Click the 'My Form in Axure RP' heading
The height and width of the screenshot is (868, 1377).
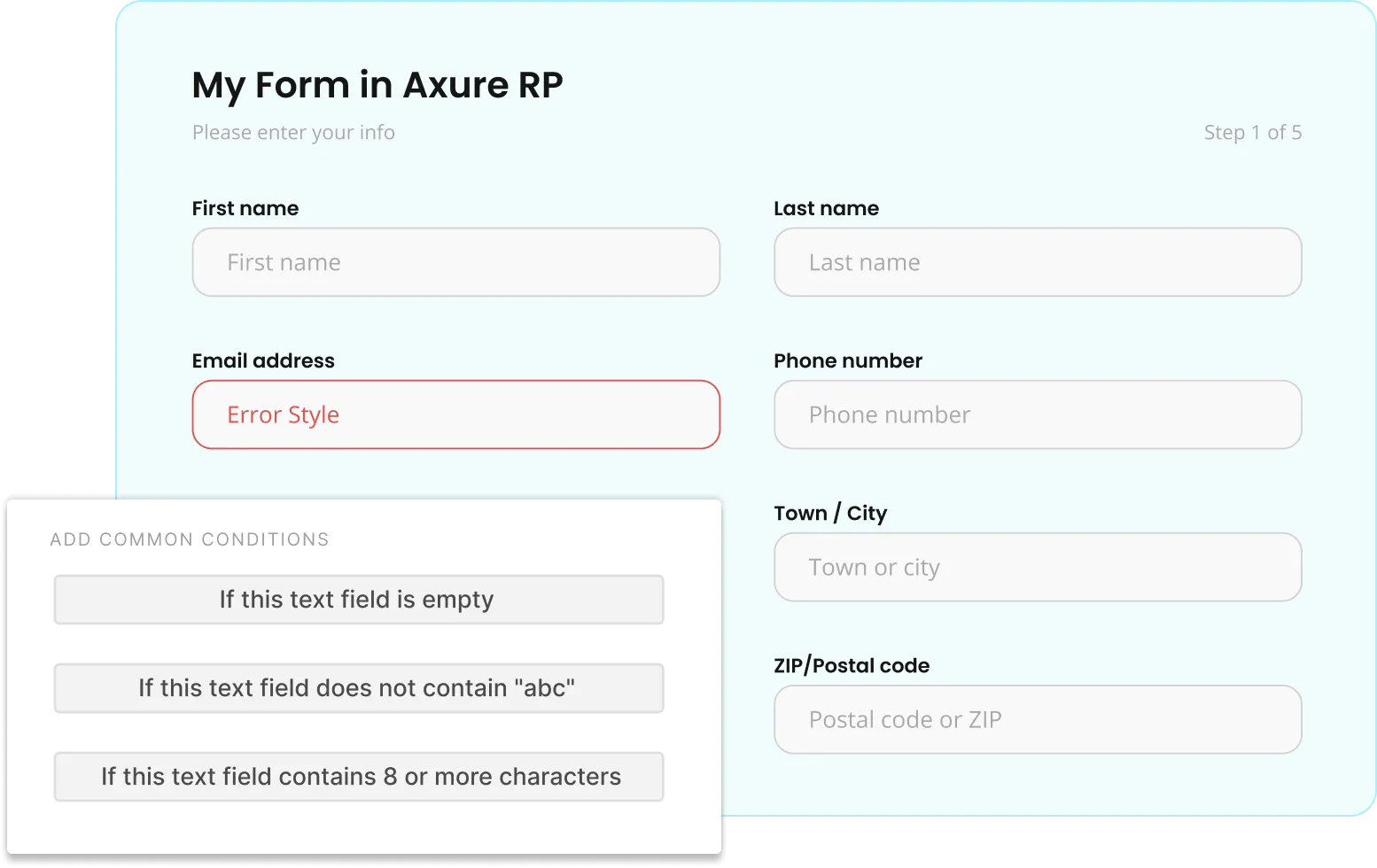pyautogui.click(x=377, y=85)
